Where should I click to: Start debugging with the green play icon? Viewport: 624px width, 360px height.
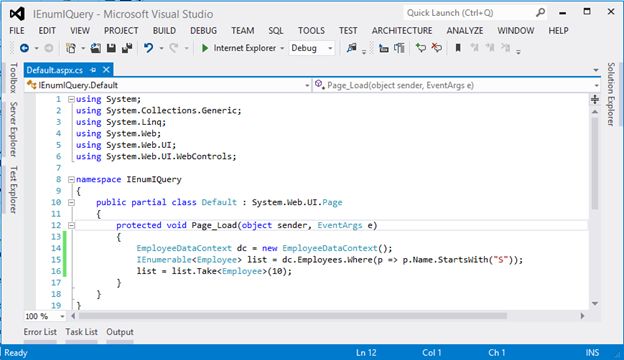(205, 48)
